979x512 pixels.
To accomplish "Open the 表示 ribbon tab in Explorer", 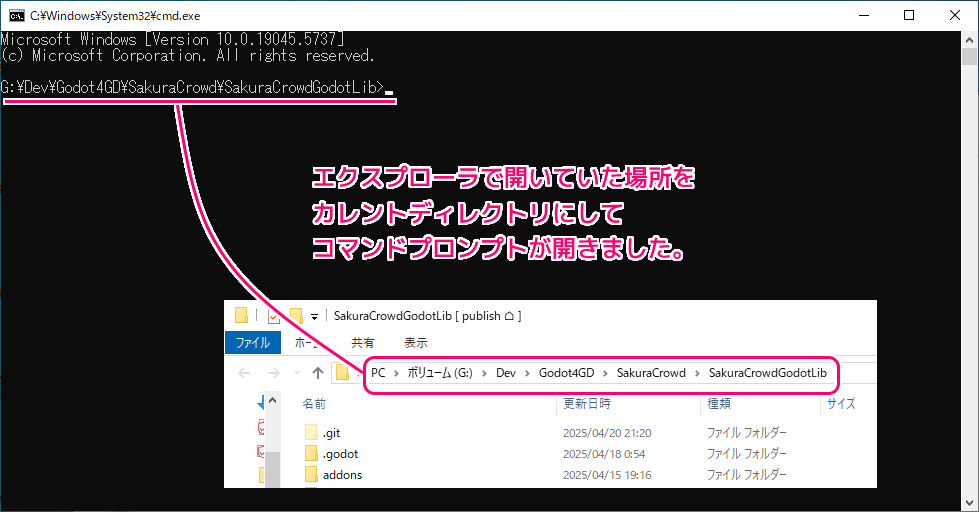I will pyautogui.click(x=416, y=343).
